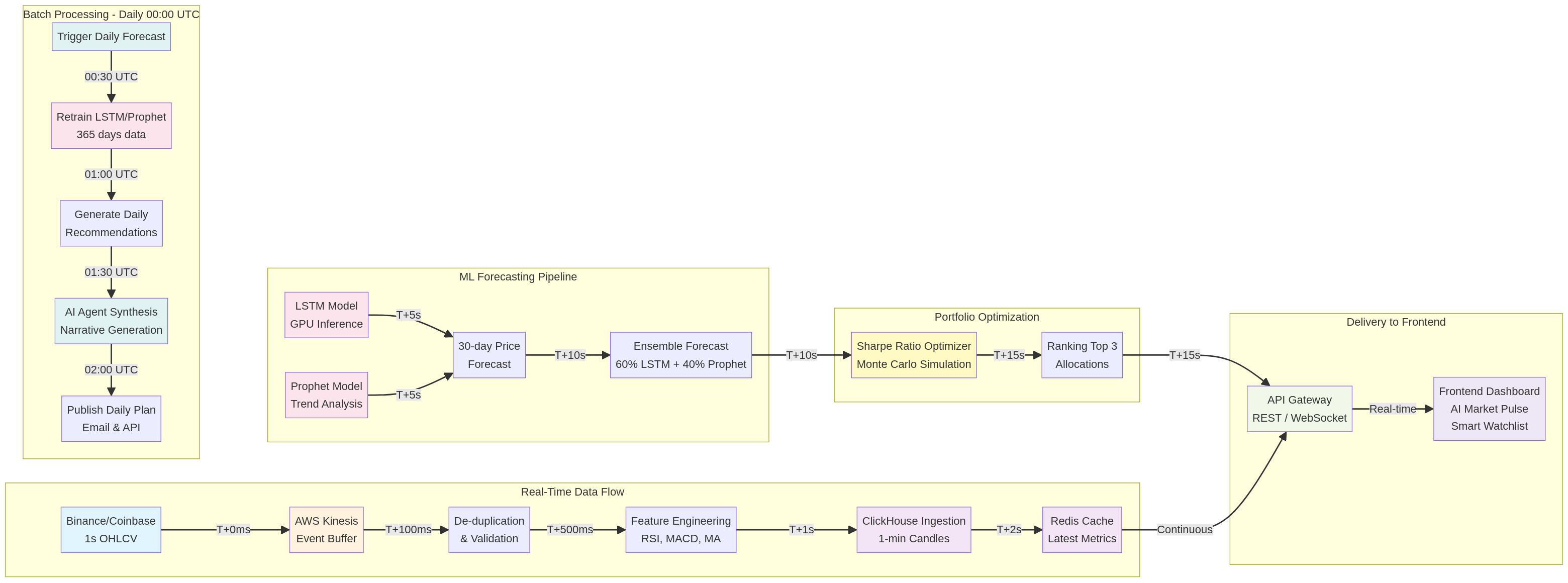Click the '02:00 UTC' edge label
Image resolution: width=1568 pixels, height=583 pixels.
tap(111, 369)
